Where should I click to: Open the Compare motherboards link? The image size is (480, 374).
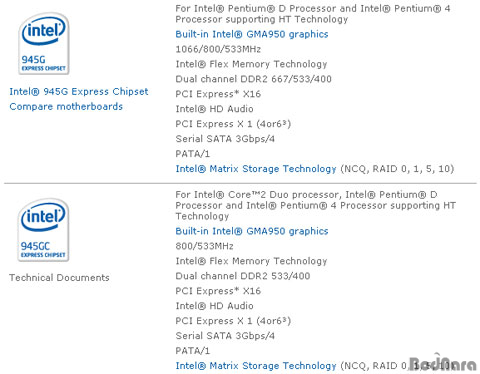tap(66, 107)
